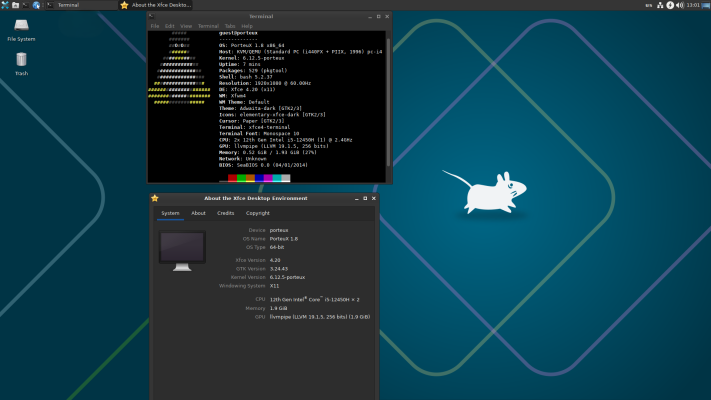Launch the file manager from the panel
The image size is (711, 400).
(15, 5)
